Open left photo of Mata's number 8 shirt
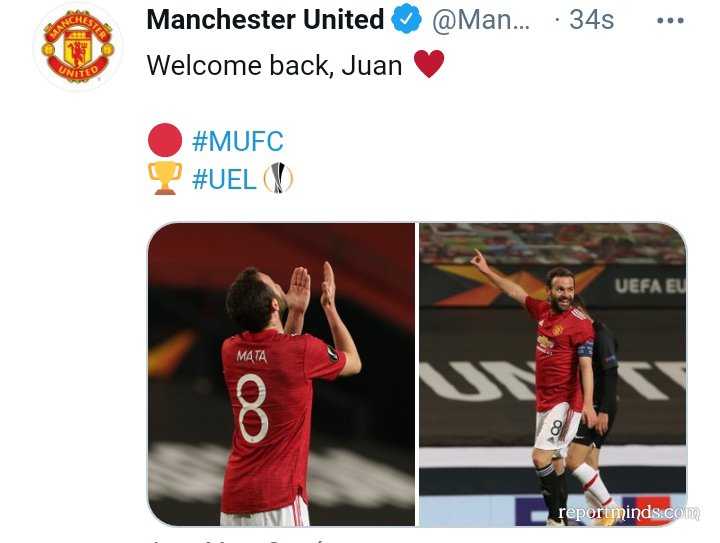This screenshot has height=543, width=720. click(281, 374)
